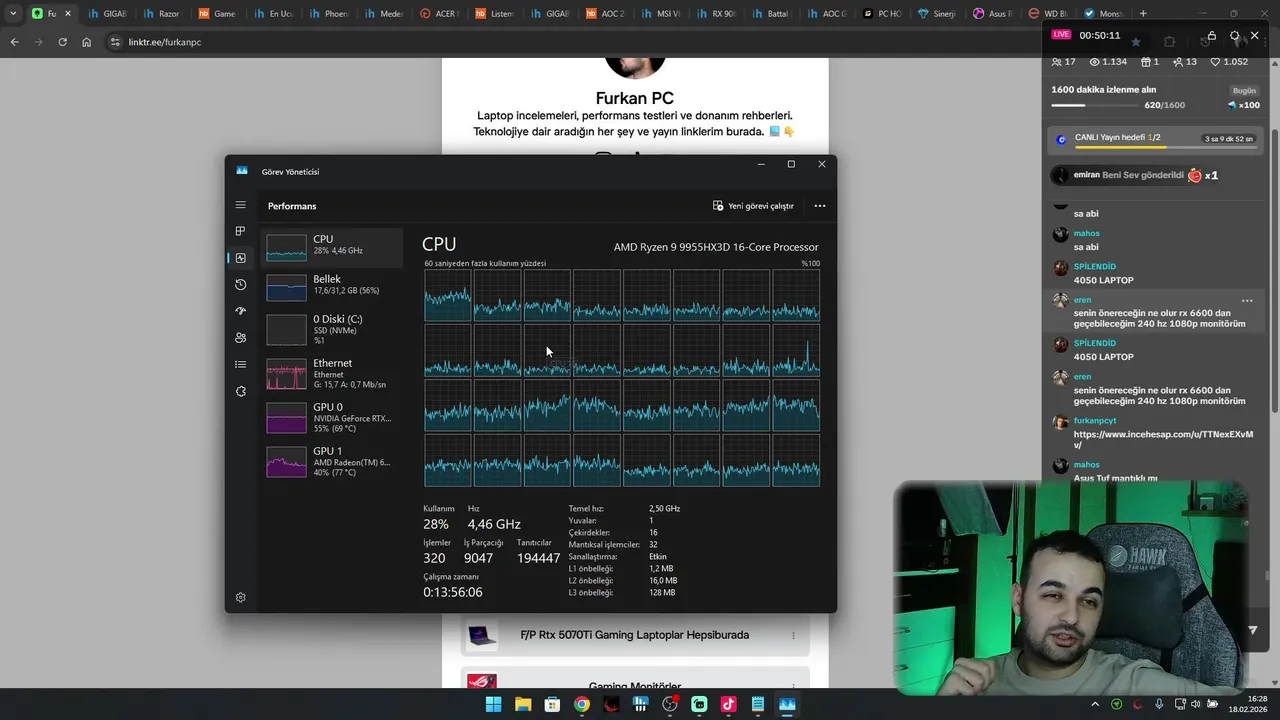1280x720 pixels.
Task: Switch to the MSI Vi browser tab
Action: point(659,14)
